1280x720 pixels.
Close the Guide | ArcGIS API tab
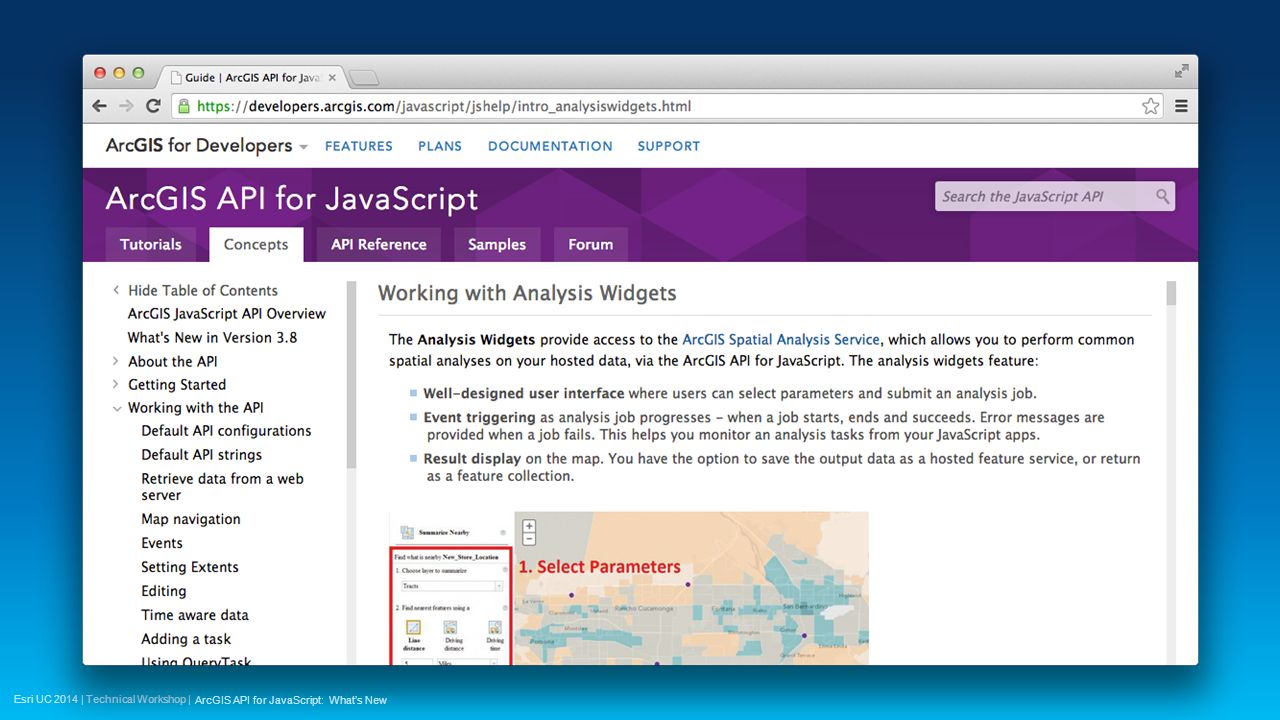tap(332, 78)
